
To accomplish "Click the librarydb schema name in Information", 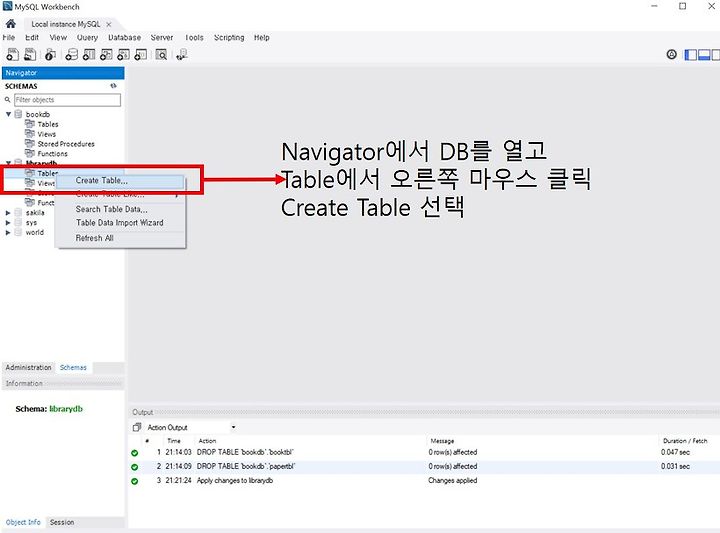I will 66,409.
